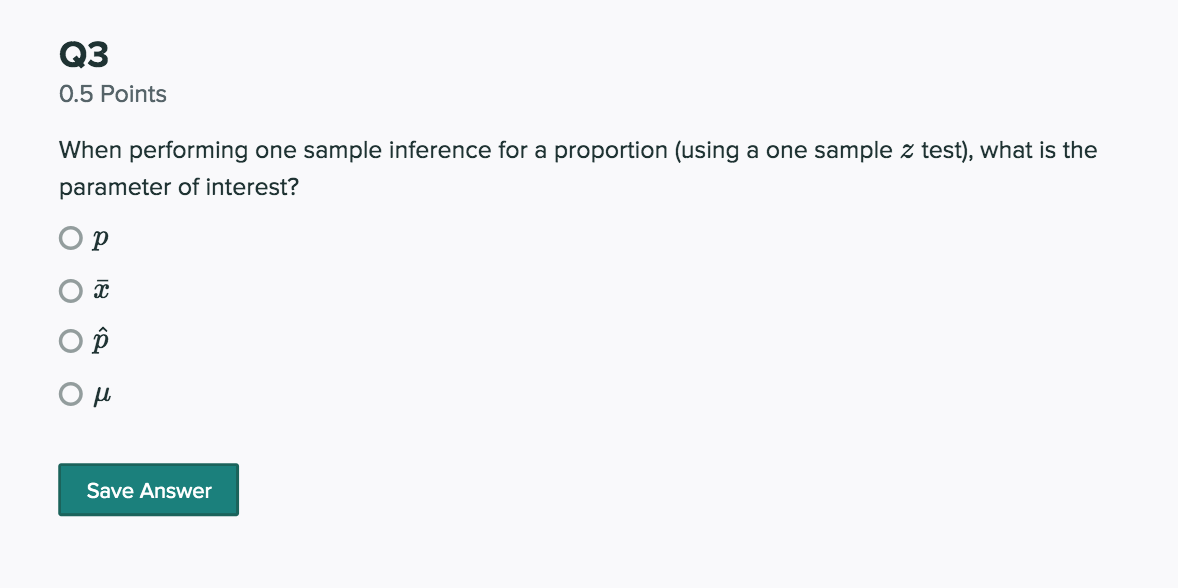
Task: Choose the sample proportion p̂ answer
Action: coord(71,341)
